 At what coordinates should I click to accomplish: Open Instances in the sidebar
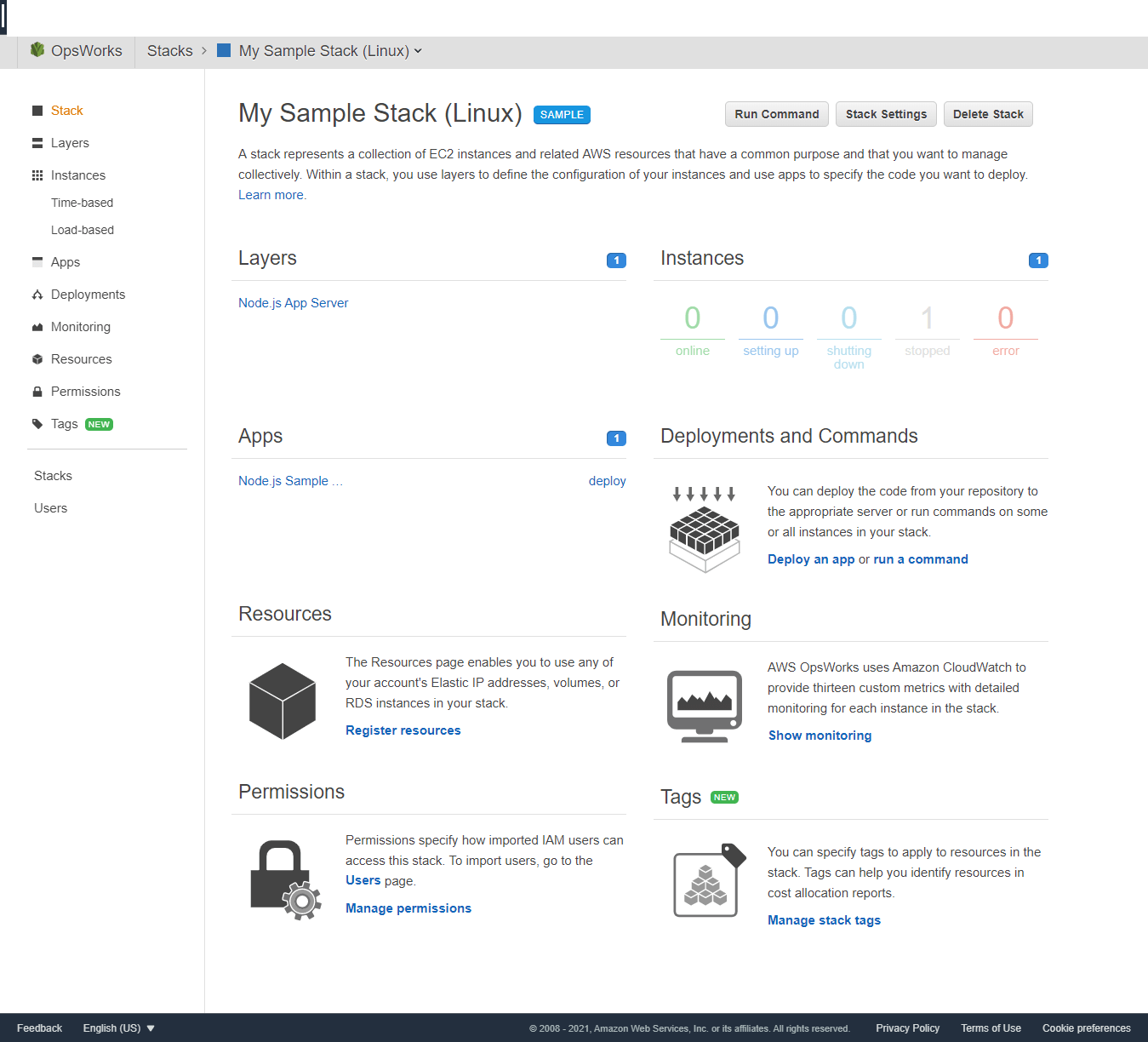point(78,175)
